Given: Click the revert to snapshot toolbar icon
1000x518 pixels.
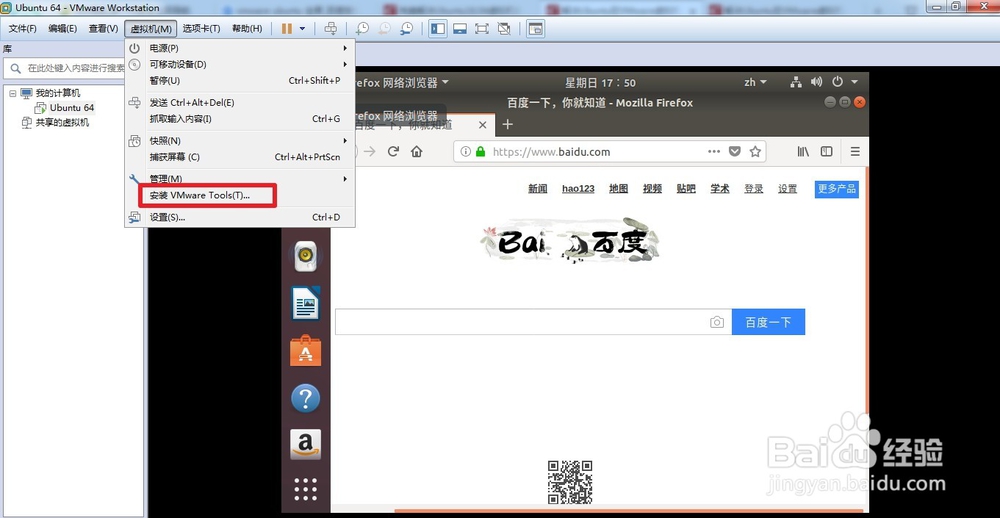Looking at the screenshot, I should (385, 29).
